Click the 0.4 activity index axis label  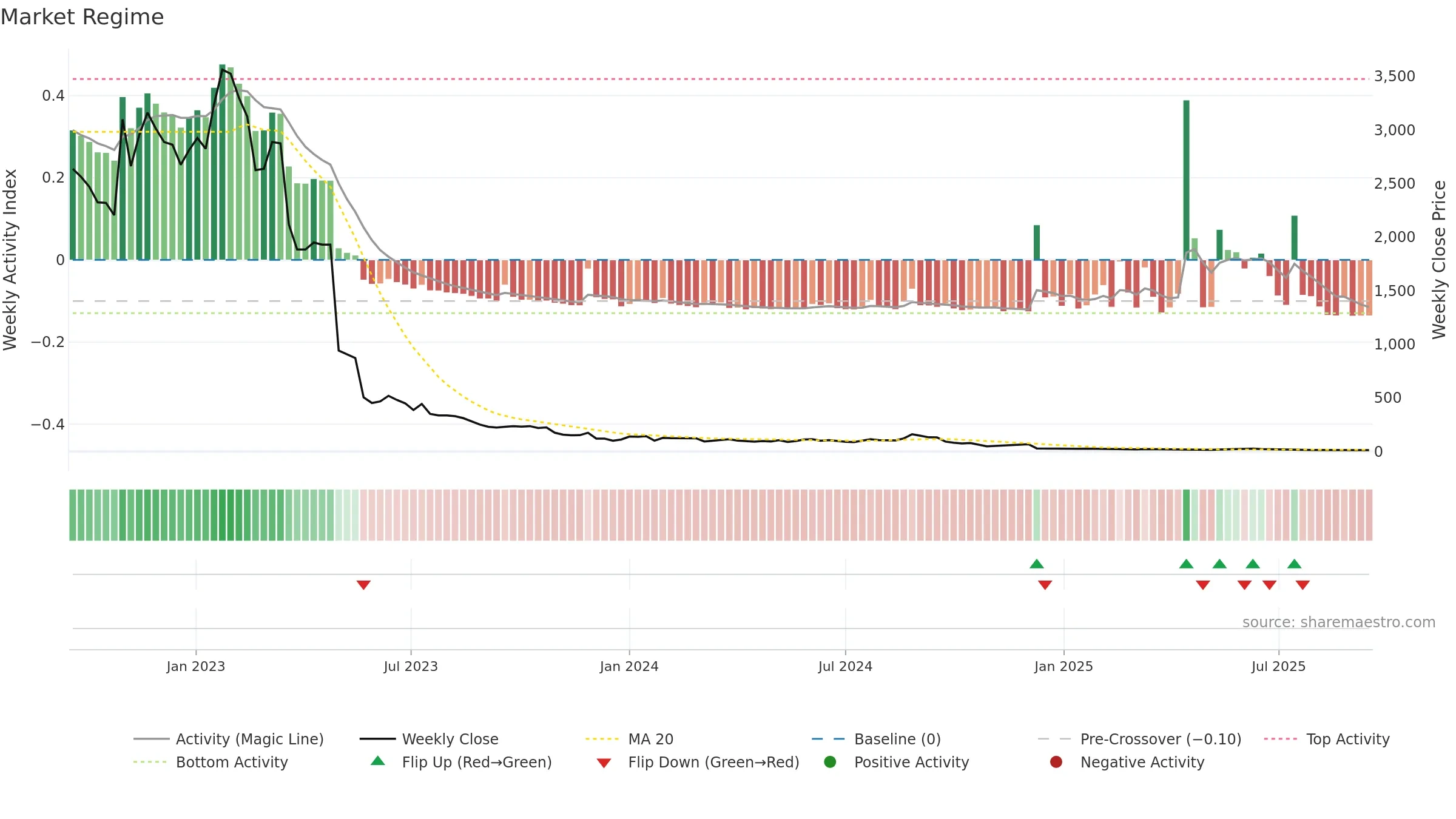tap(53, 96)
